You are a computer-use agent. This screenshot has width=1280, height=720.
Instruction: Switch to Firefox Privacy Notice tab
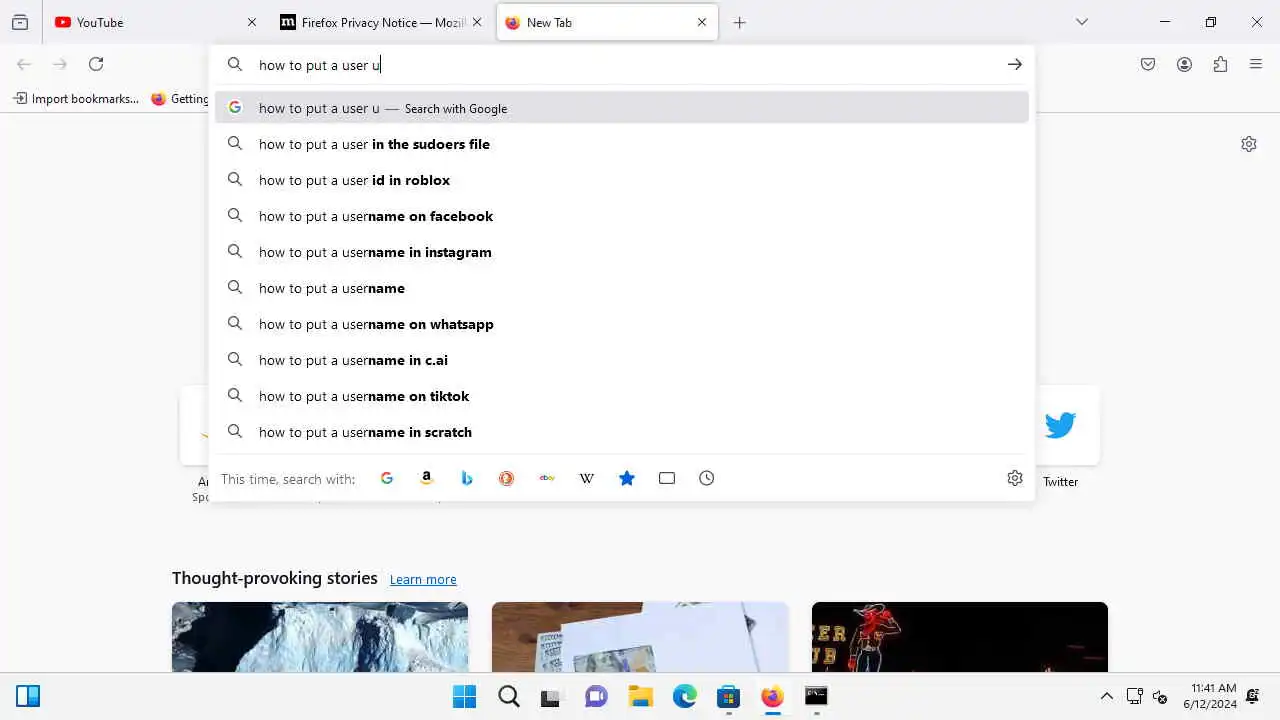point(381,22)
